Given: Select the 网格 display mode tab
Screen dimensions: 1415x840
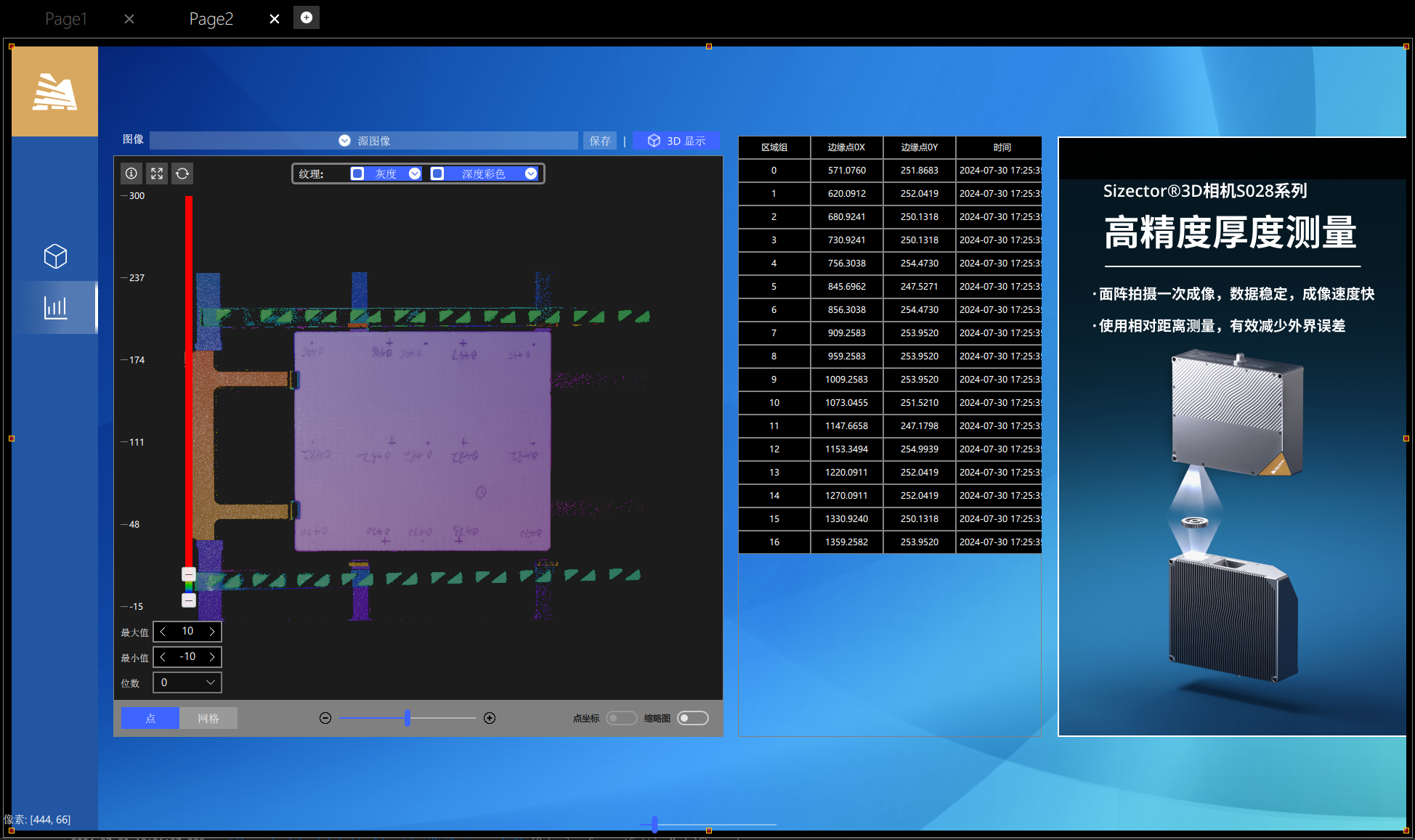Looking at the screenshot, I should [x=208, y=718].
